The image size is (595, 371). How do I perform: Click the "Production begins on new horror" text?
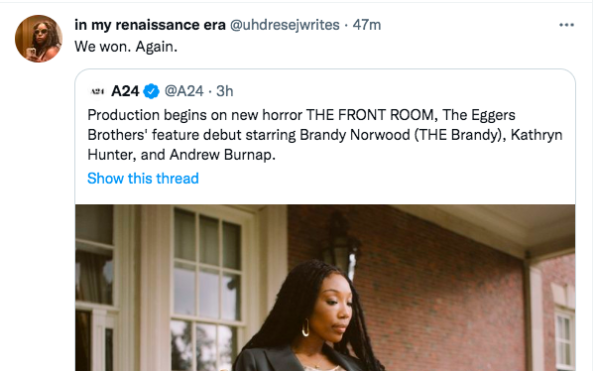[195, 115]
